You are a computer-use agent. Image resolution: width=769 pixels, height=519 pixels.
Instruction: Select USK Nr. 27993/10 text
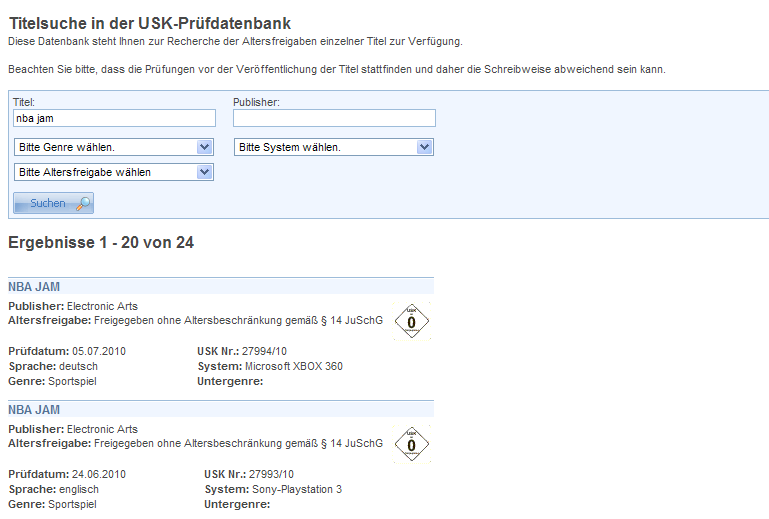[x=270, y=474]
